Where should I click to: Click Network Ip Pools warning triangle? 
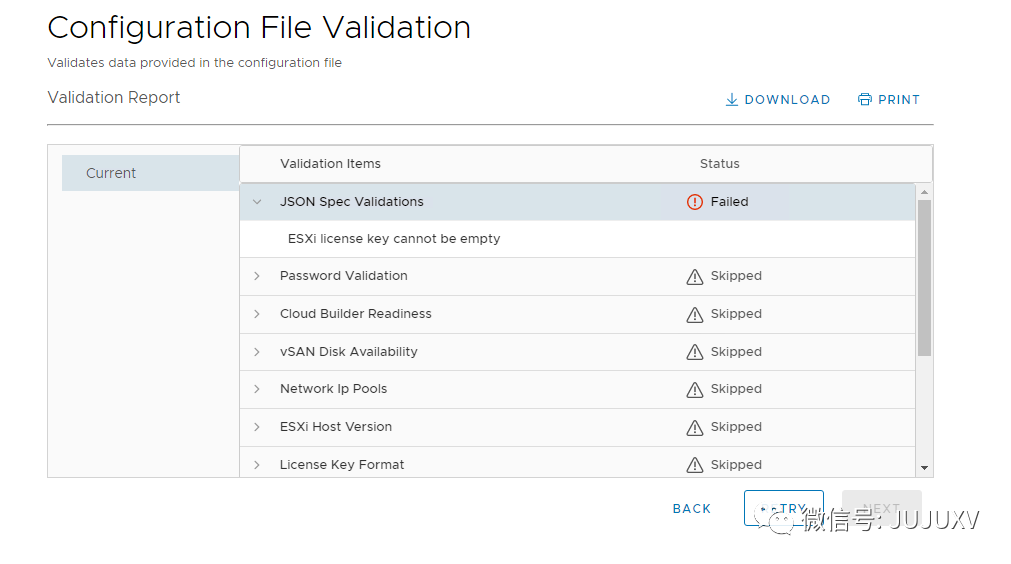[695, 390]
